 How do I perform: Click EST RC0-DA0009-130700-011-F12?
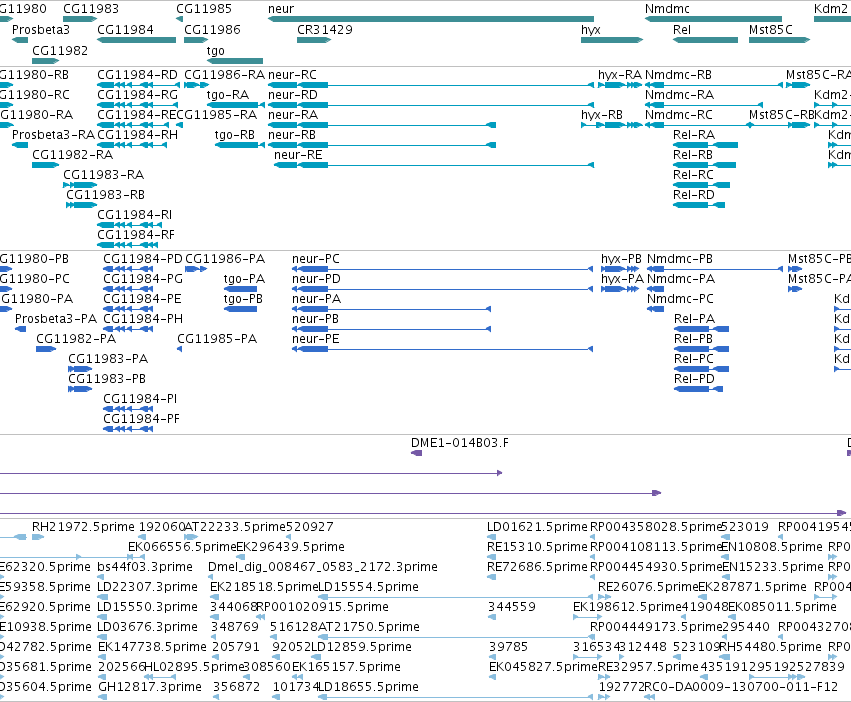pyautogui.click(x=740, y=687)
